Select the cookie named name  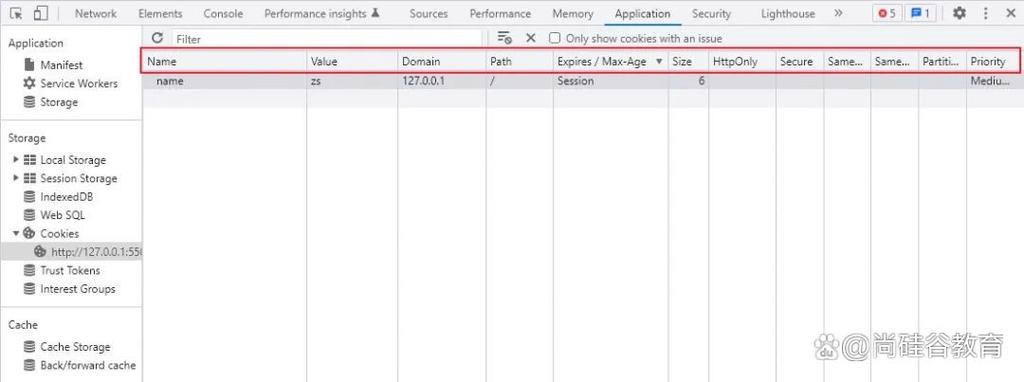click(225, 82)
